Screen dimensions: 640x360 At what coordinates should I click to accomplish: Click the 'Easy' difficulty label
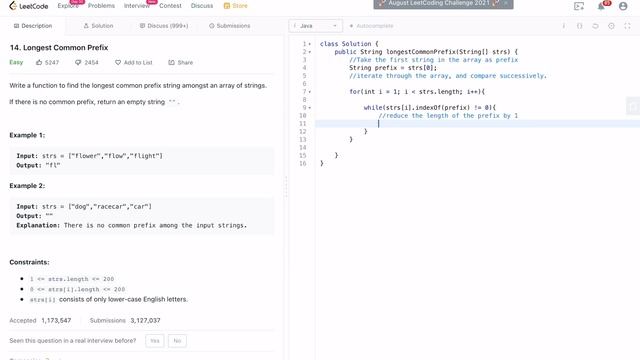click(x=16, y=62)
